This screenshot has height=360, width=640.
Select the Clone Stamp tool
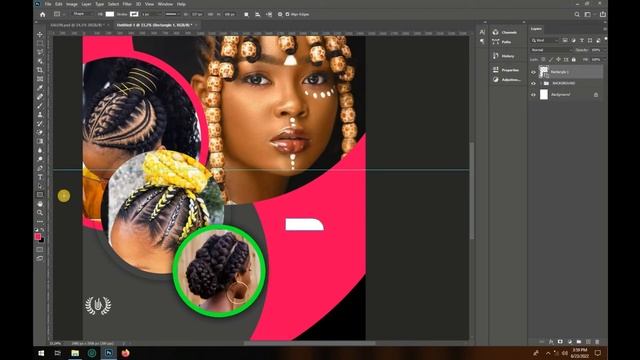pyautogui.click(x=40, y=115)
